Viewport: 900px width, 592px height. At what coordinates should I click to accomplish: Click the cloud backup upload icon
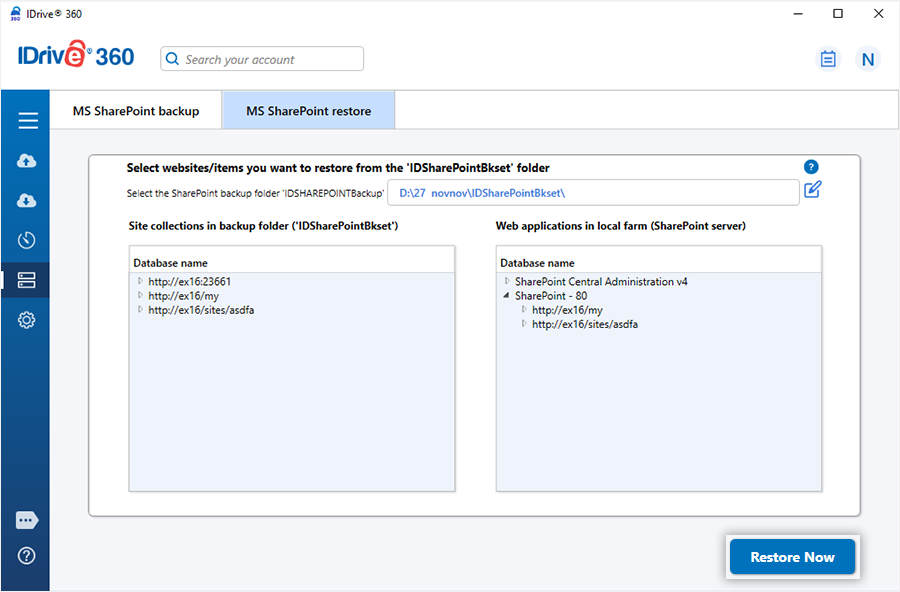(27, 161)
